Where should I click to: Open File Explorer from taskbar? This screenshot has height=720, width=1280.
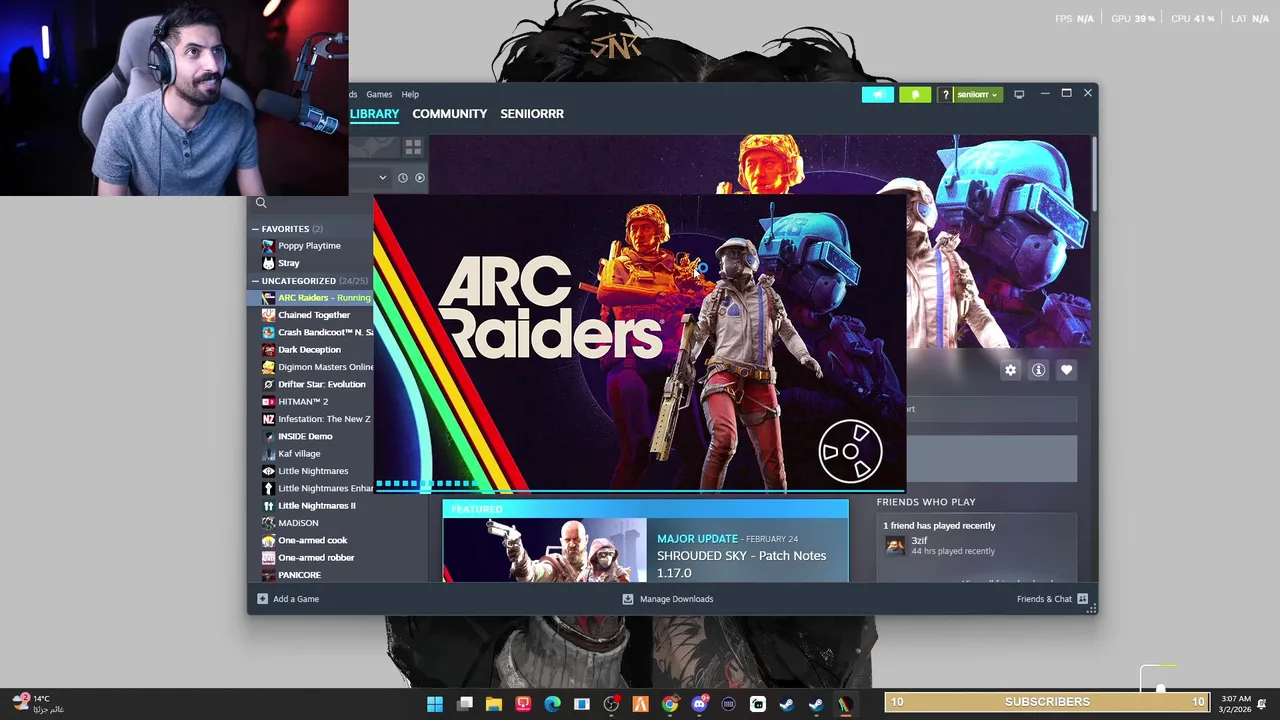pyautogui.click(x=494, y=704)
